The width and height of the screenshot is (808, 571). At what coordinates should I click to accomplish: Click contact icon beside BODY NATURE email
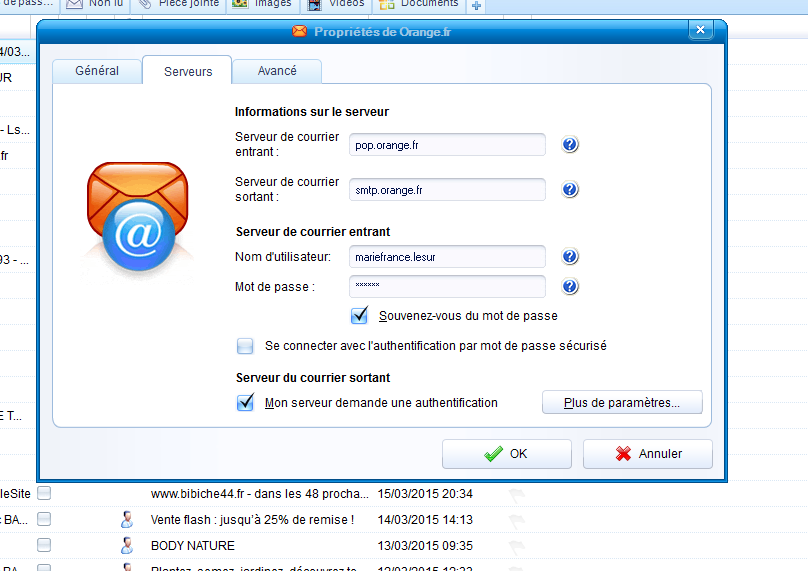(x=127, y=545)
